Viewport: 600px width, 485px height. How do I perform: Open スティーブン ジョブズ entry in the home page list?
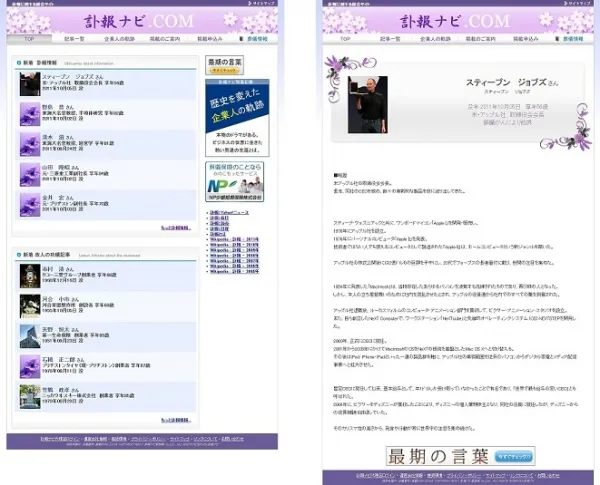[106, 83]
